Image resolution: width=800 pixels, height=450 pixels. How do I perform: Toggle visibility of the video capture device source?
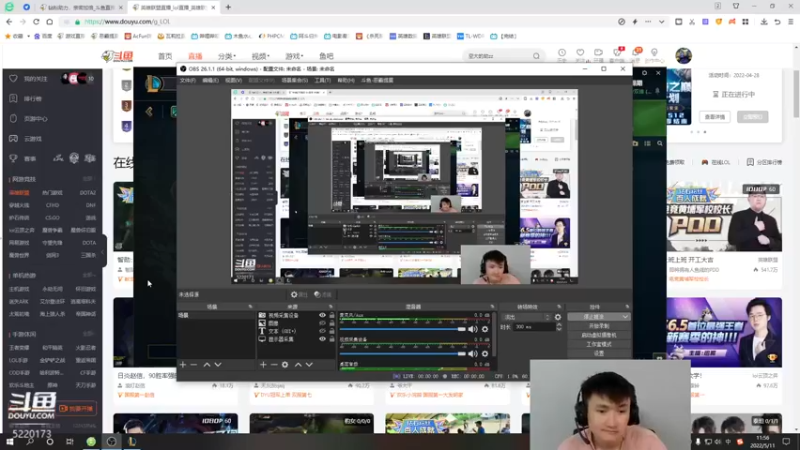tap(322, 315)
